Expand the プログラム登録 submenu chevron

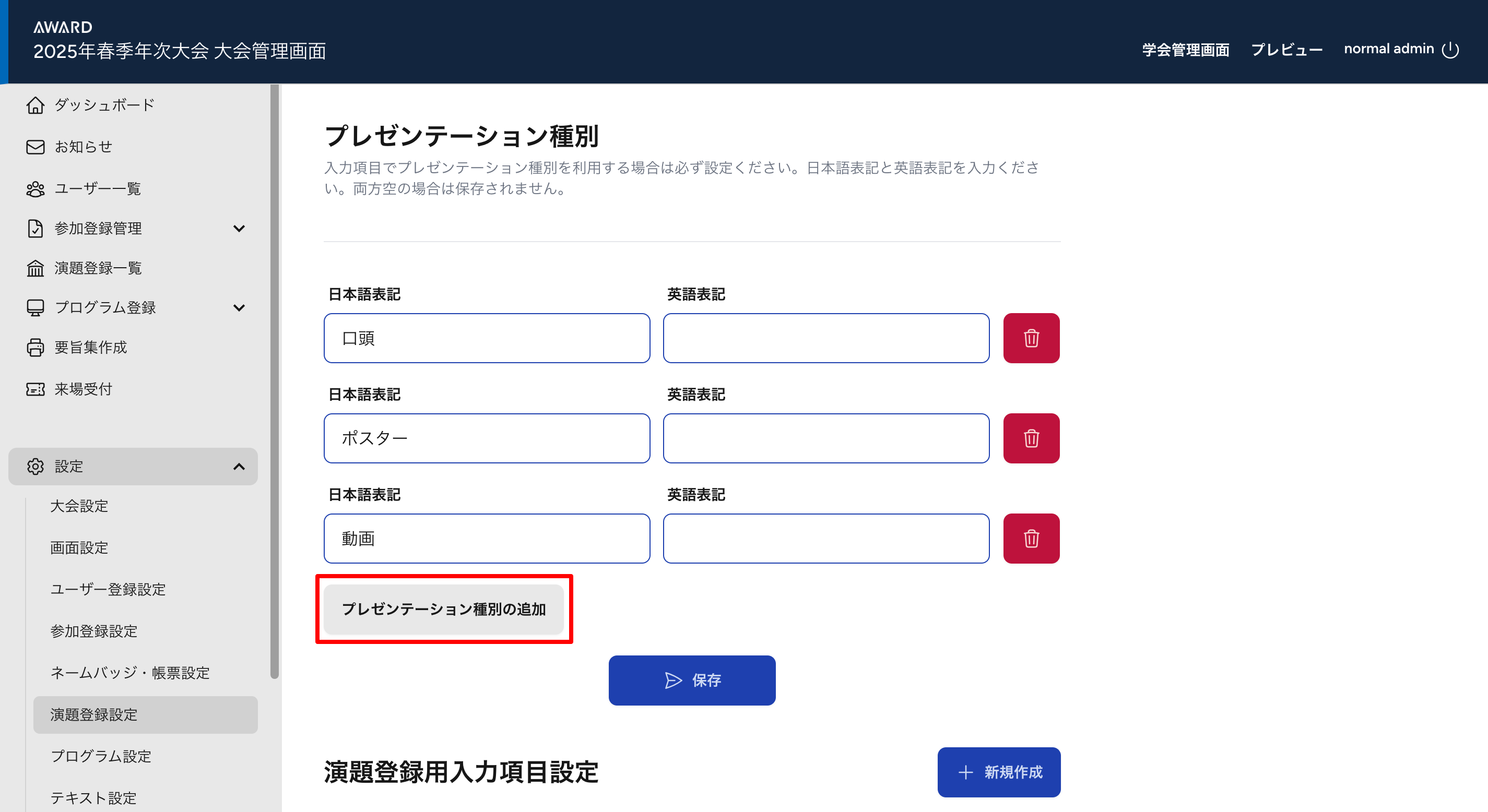click(x=239, y=308)
